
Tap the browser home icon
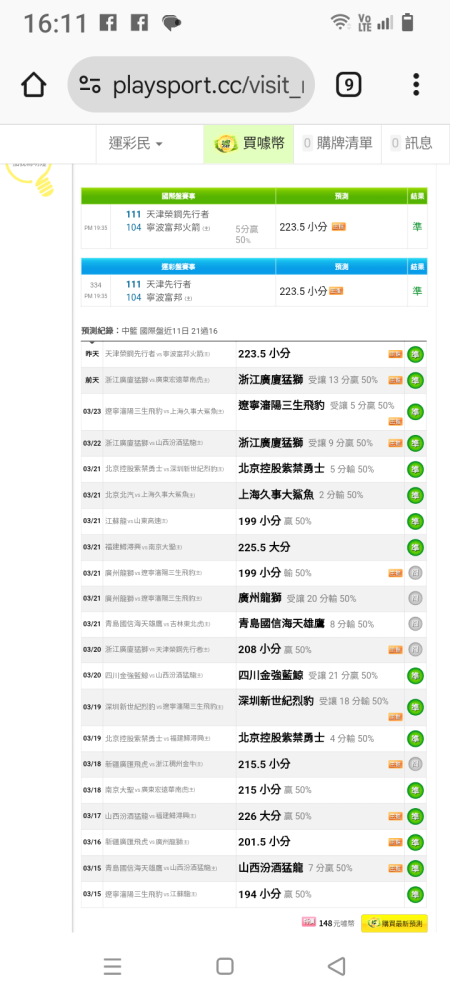pyautogui.click(x=34, y=85)
